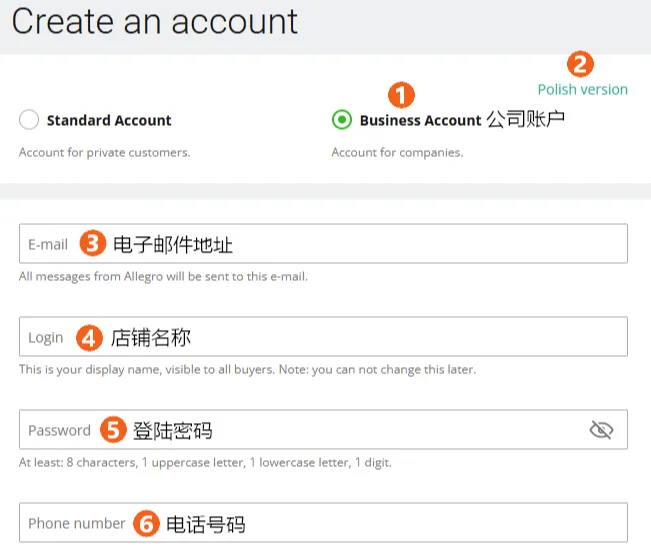Screen dimensions: 651x549
Task: Click 'At least: 8 characters' password hint
Action: pyautogui.click(x=205, y=462)
